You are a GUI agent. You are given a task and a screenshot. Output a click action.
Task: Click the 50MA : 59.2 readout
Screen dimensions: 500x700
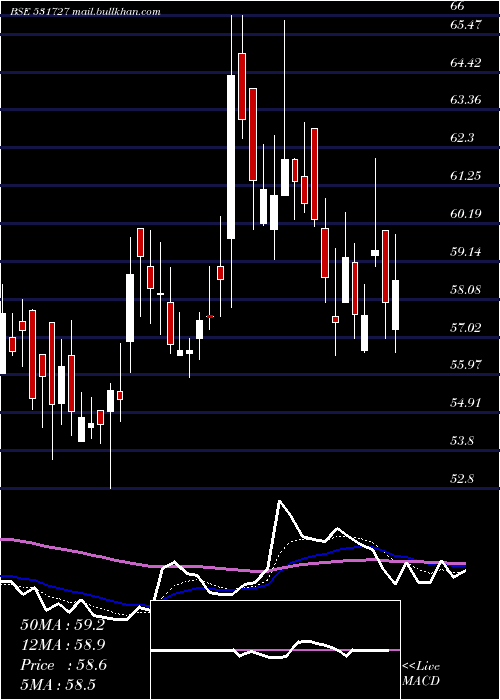(x=62, y=625)
